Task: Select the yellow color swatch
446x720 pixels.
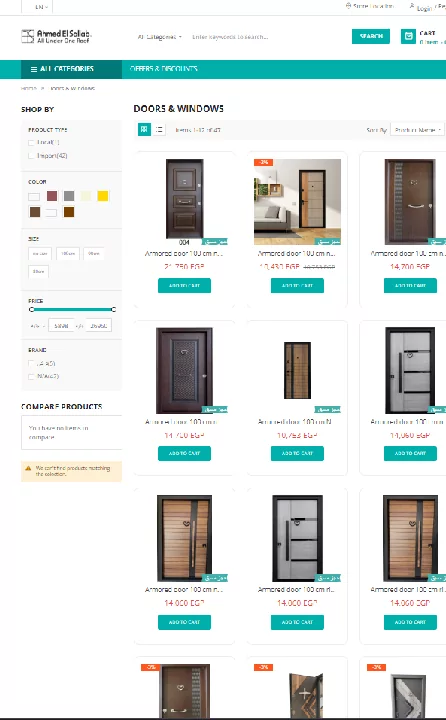Action: tap(103, 197)
